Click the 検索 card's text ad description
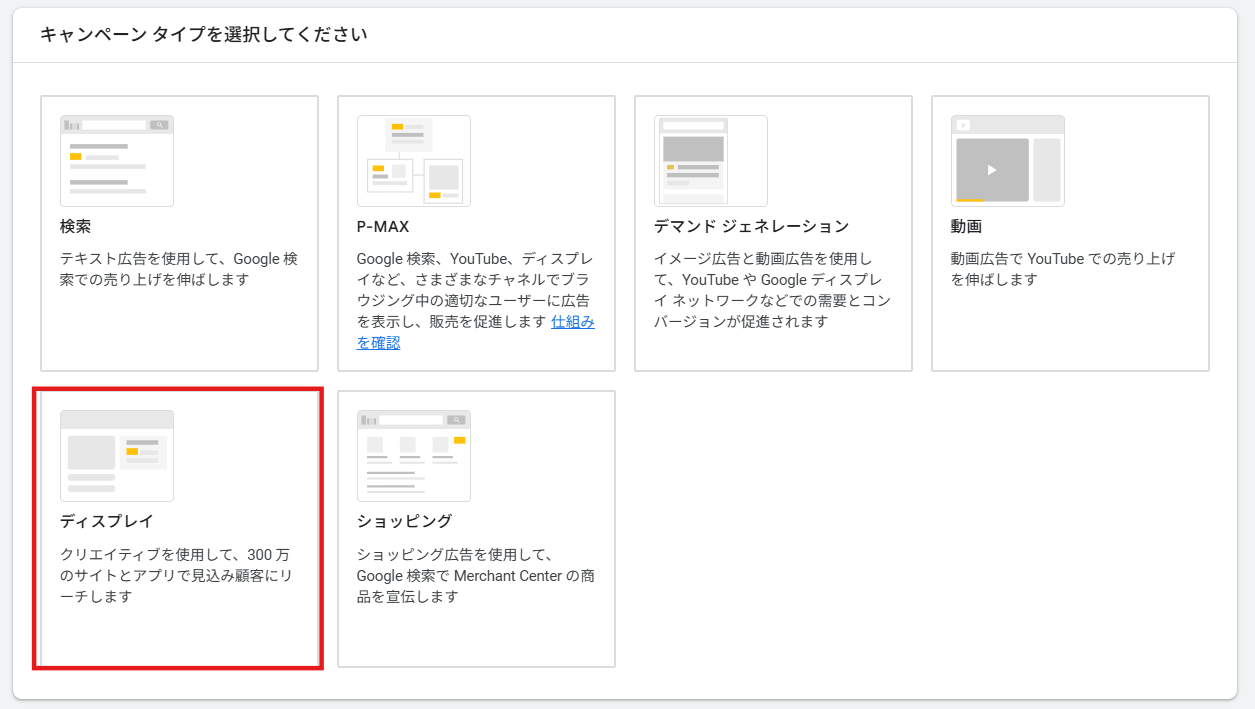 click(x=178, y=269)
